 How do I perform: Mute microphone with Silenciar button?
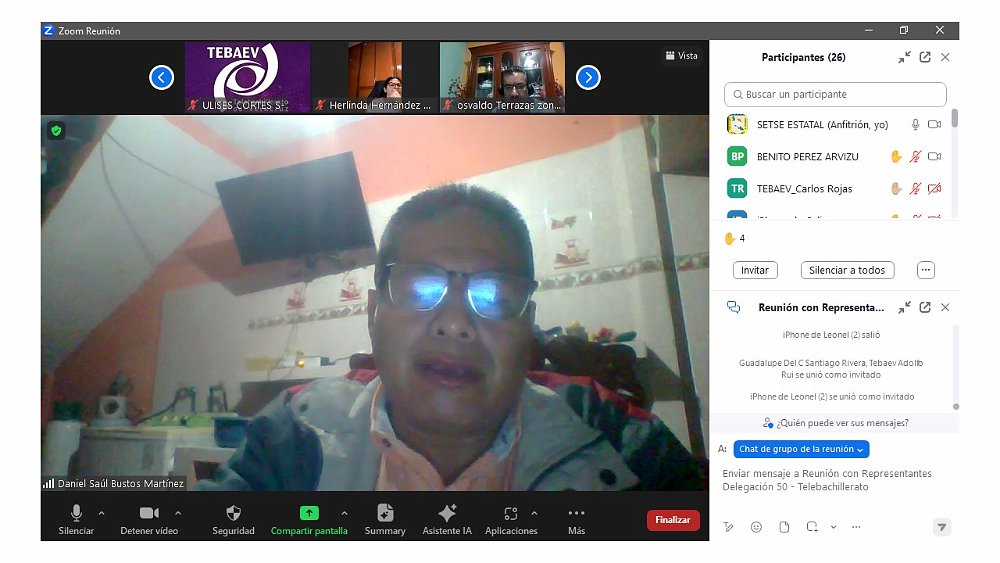point(76,513)
